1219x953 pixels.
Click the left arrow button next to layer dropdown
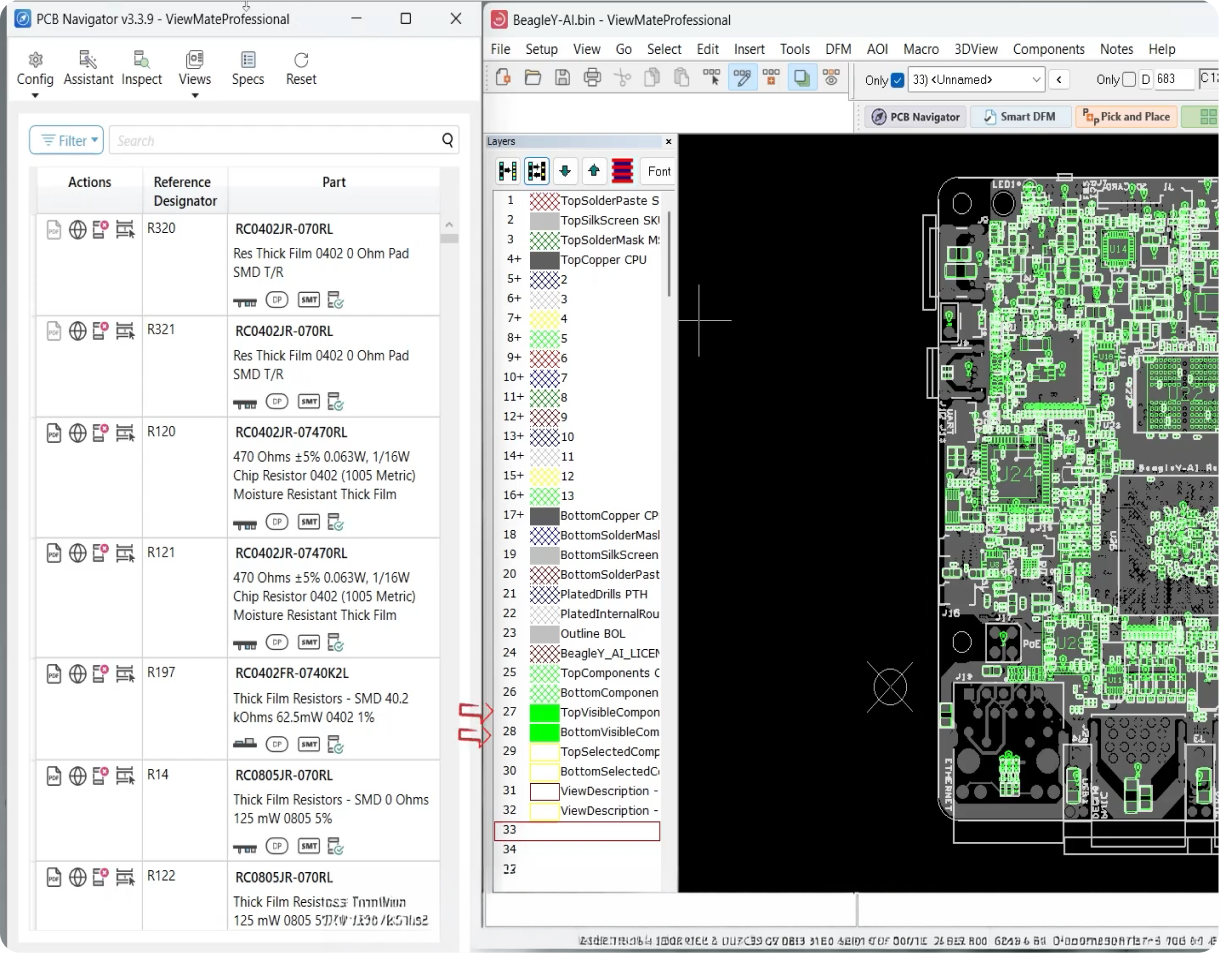click(x=1059, y=80)
